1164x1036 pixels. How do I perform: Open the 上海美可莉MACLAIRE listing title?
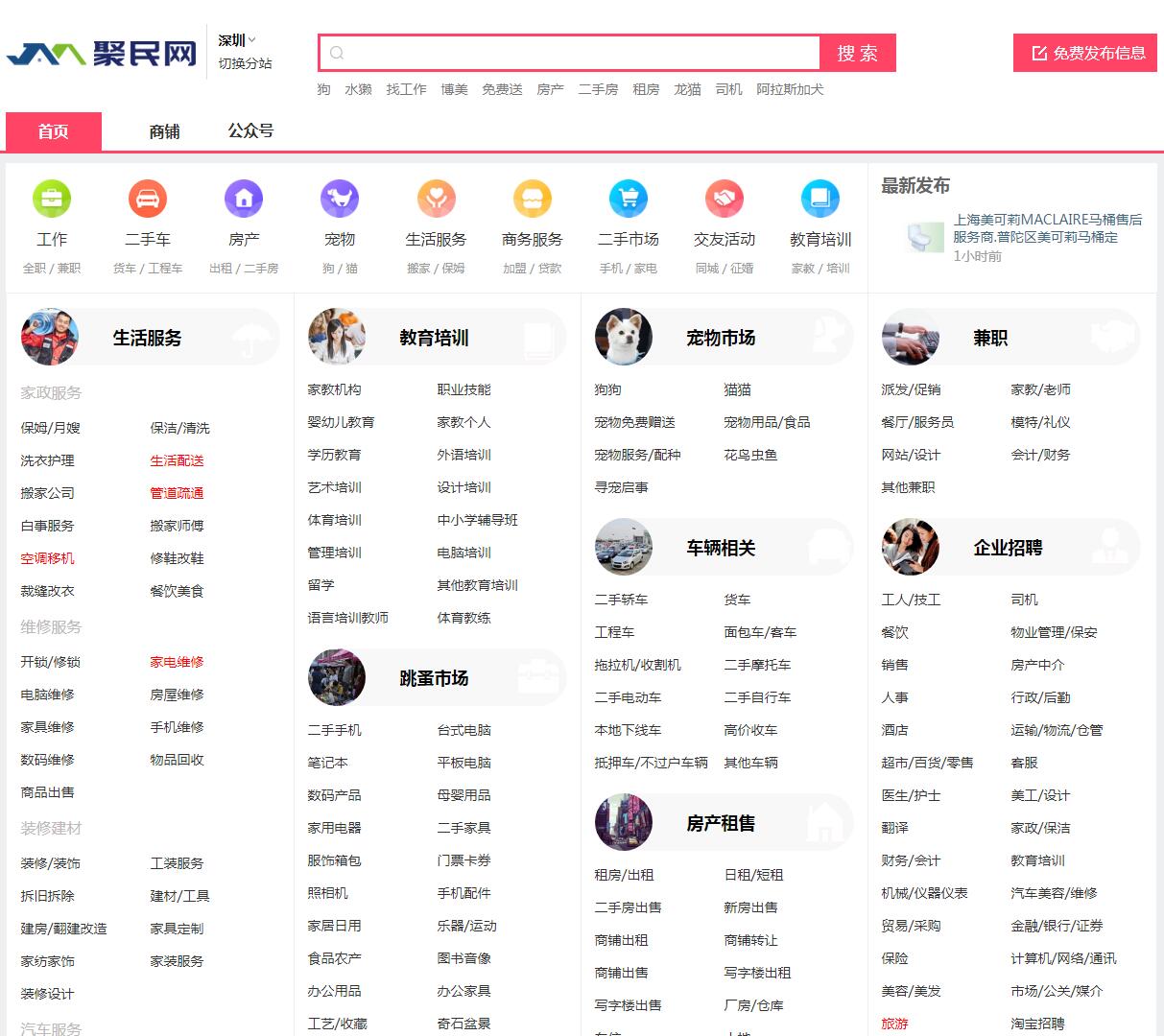[x=1048, y=228]
